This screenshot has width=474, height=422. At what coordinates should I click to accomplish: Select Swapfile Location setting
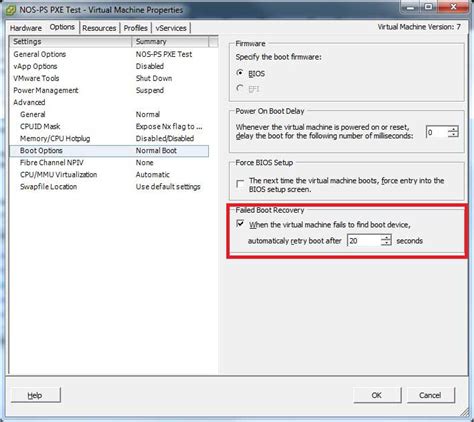click(x=109, y=187)
